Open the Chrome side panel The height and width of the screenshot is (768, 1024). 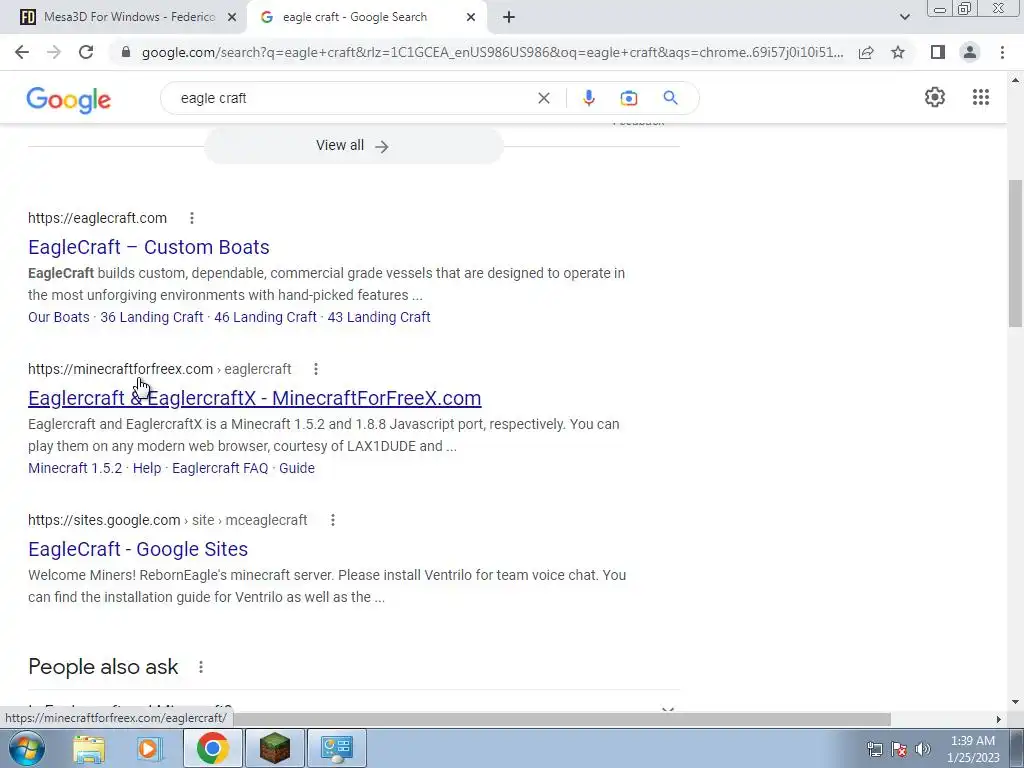coord(938,52)
